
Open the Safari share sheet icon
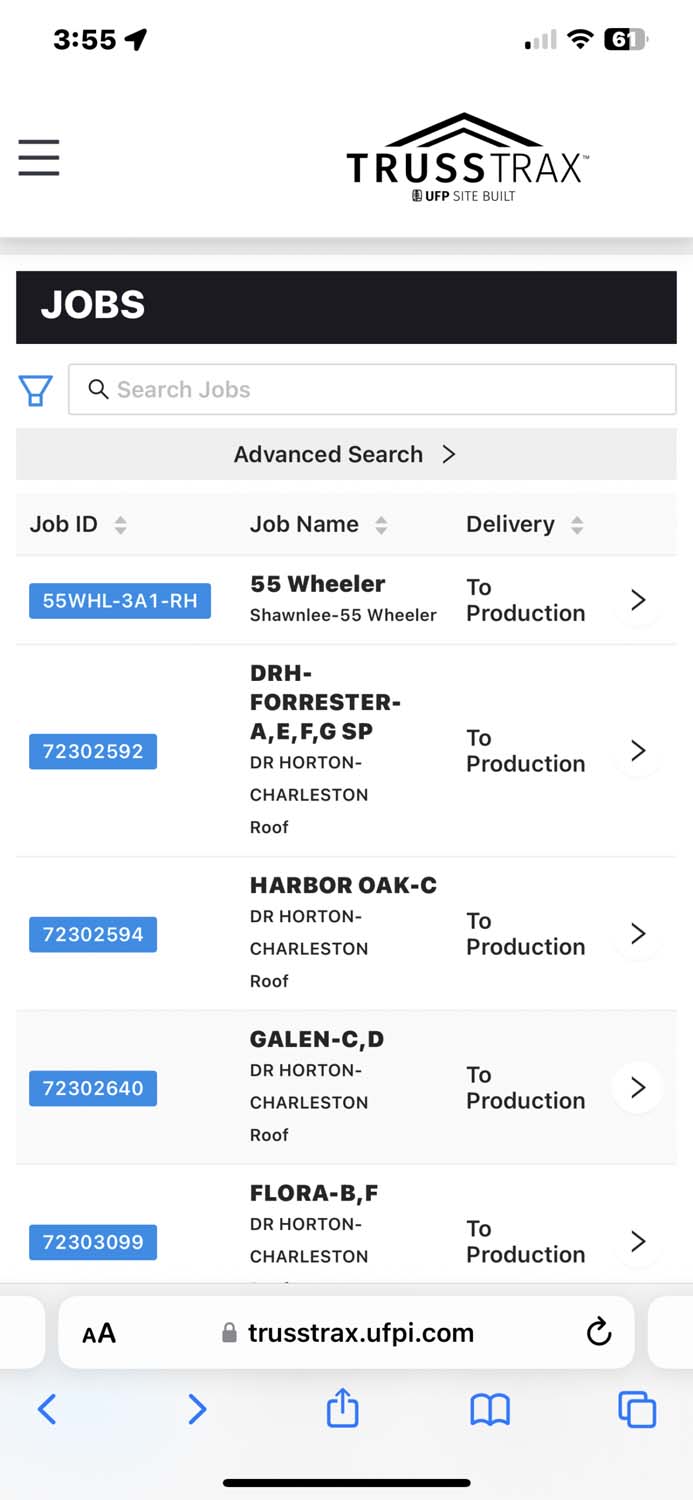[x=342, y=1409]
